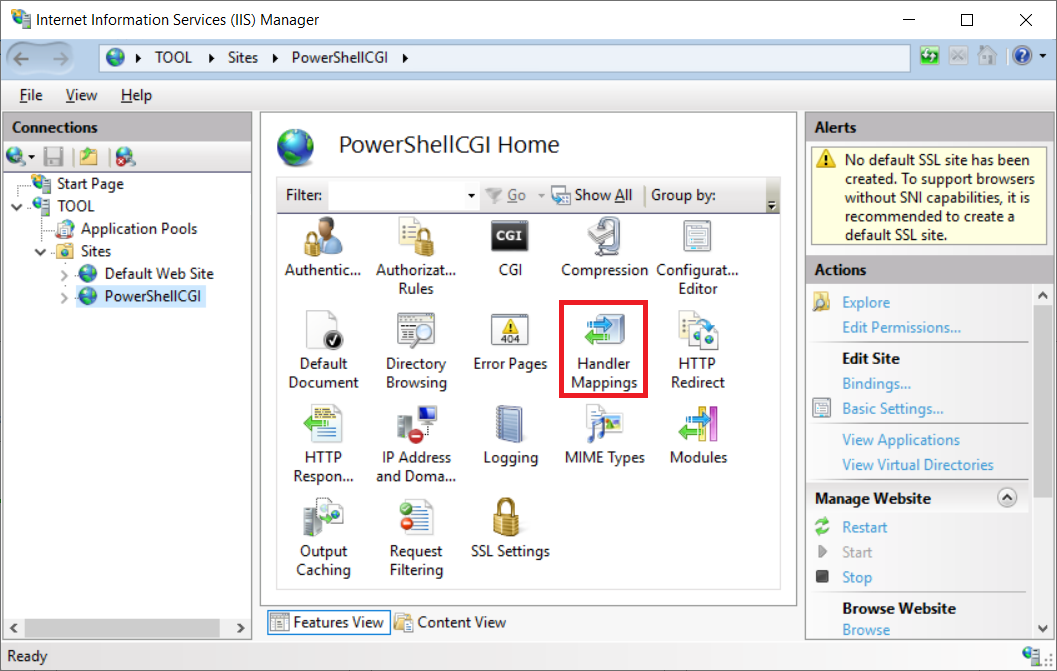Click Edit Permissions link
The image size is (1057, 671).
[x=901, y=327]
